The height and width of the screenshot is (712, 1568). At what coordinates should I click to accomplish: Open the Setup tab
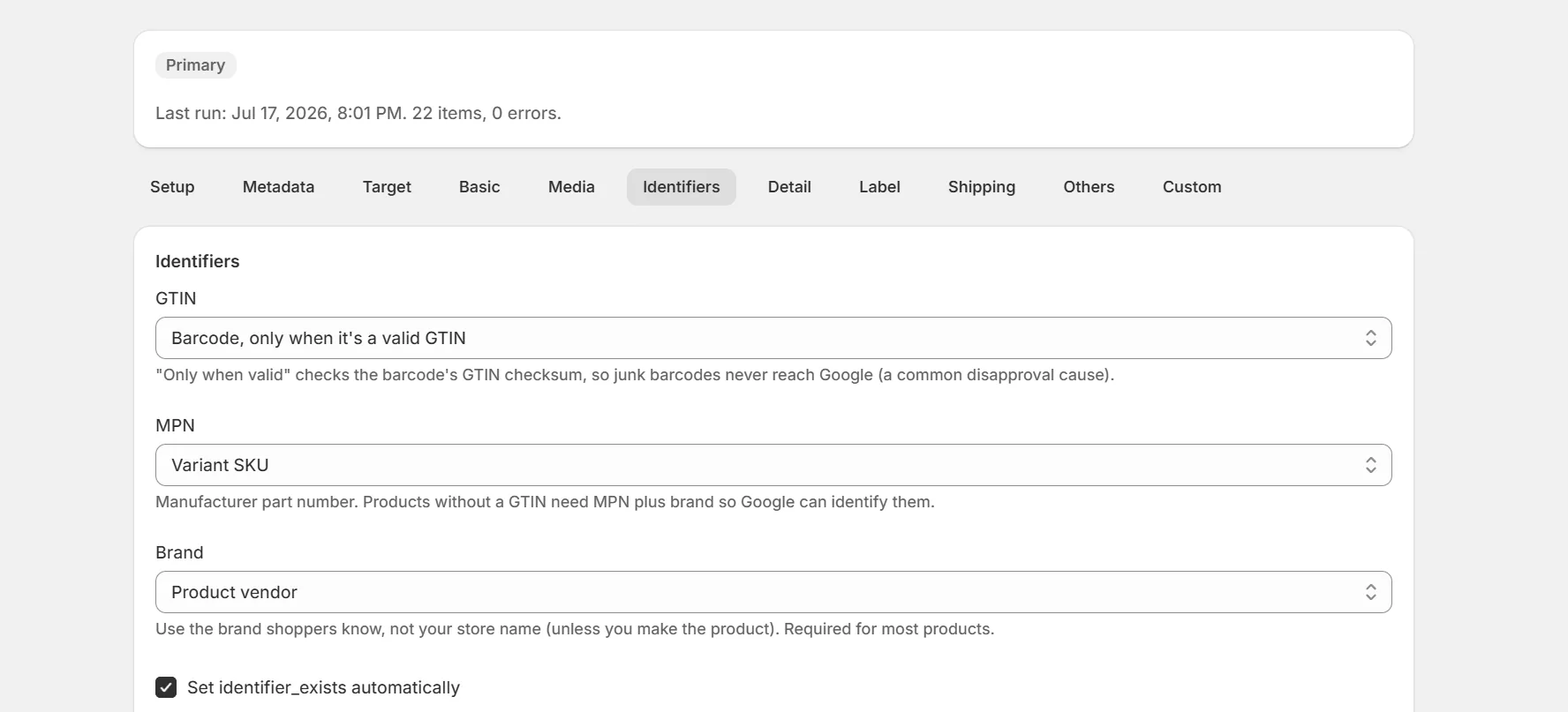[172, 187]
